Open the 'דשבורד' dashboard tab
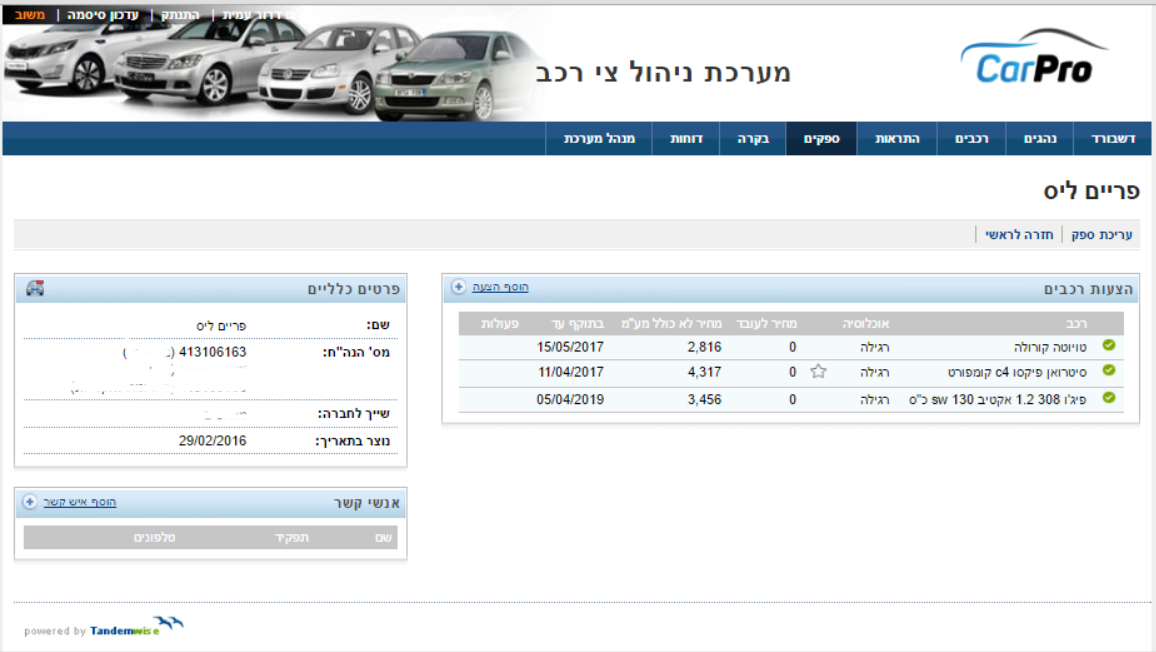1156x652 pixels. click(x=1112, y=139)
